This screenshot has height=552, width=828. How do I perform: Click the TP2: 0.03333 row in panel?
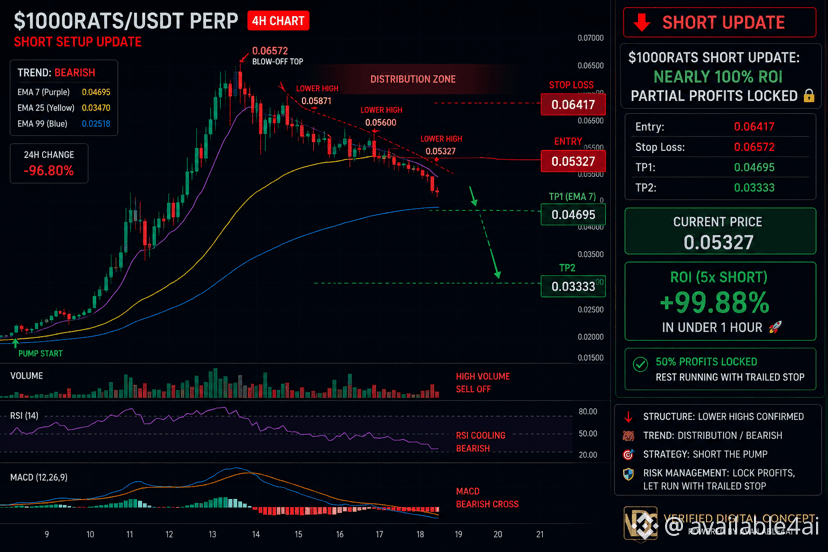(721, 188)
